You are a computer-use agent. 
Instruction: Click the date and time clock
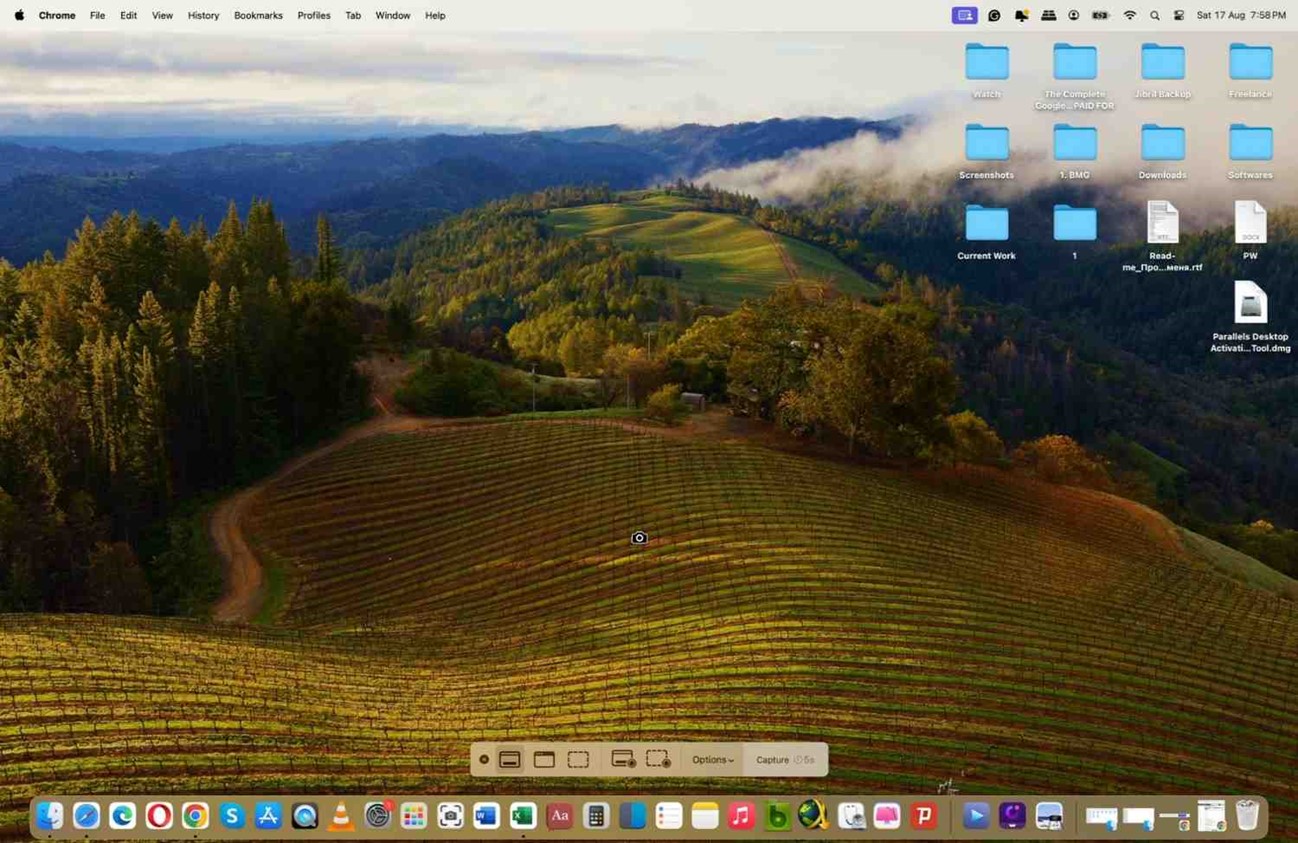coord(1241,15)
